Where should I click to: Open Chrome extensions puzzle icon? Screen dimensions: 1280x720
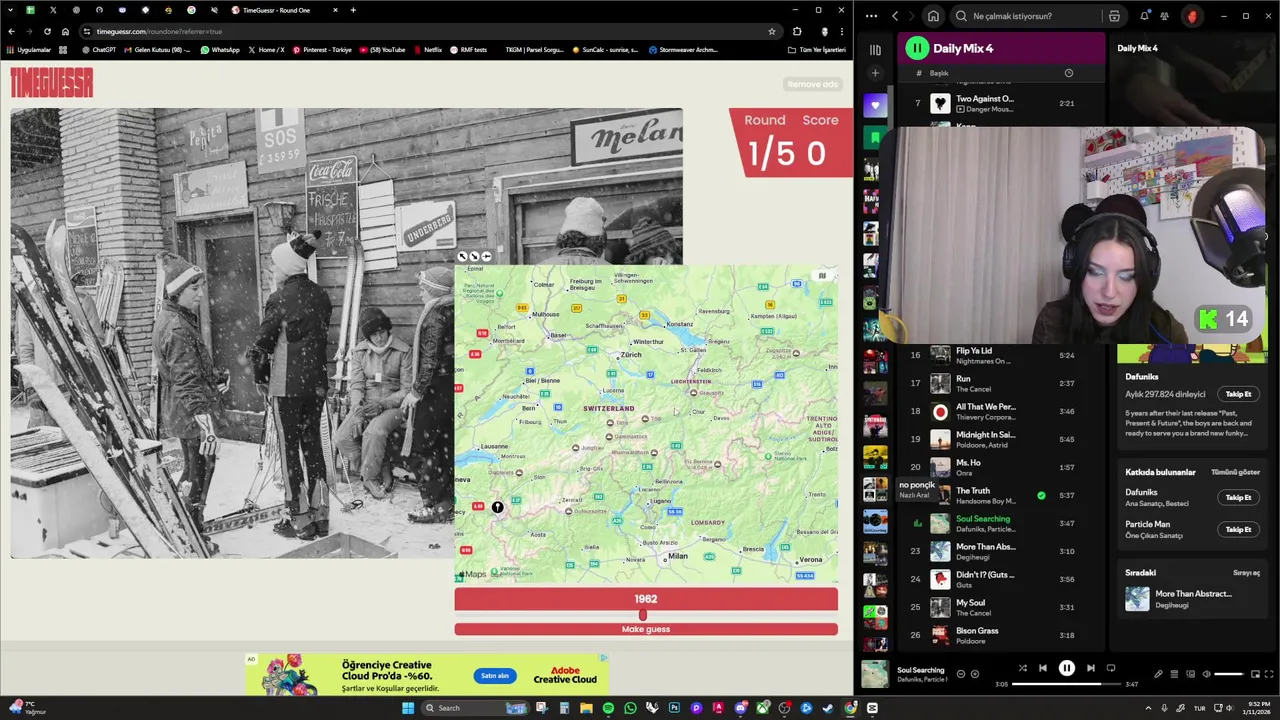click(797, 31)
